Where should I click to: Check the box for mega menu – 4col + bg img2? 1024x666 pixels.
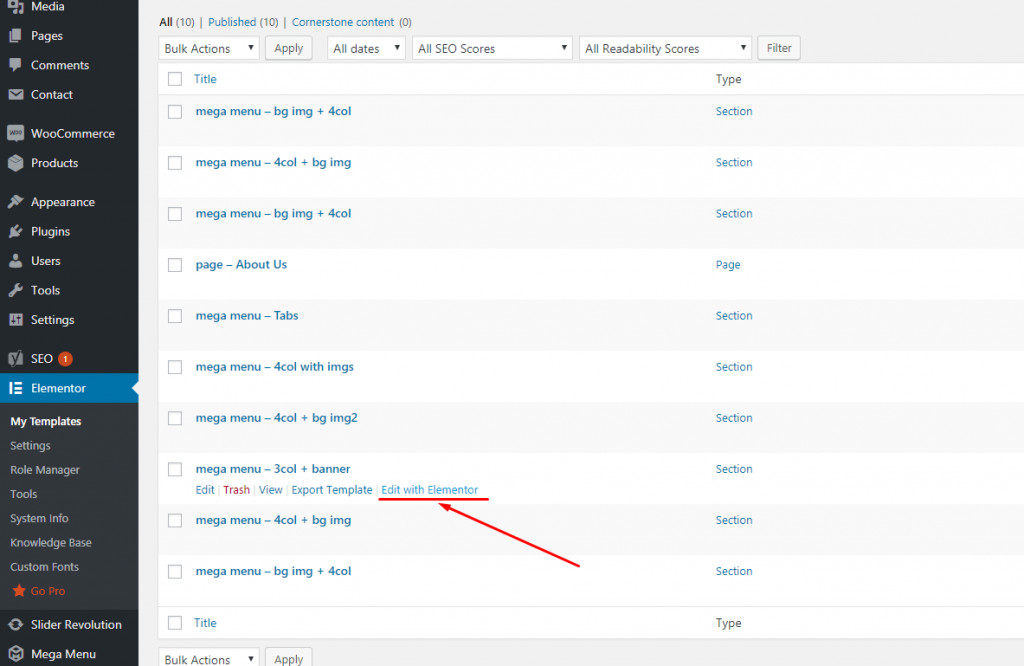pos(175,419)
